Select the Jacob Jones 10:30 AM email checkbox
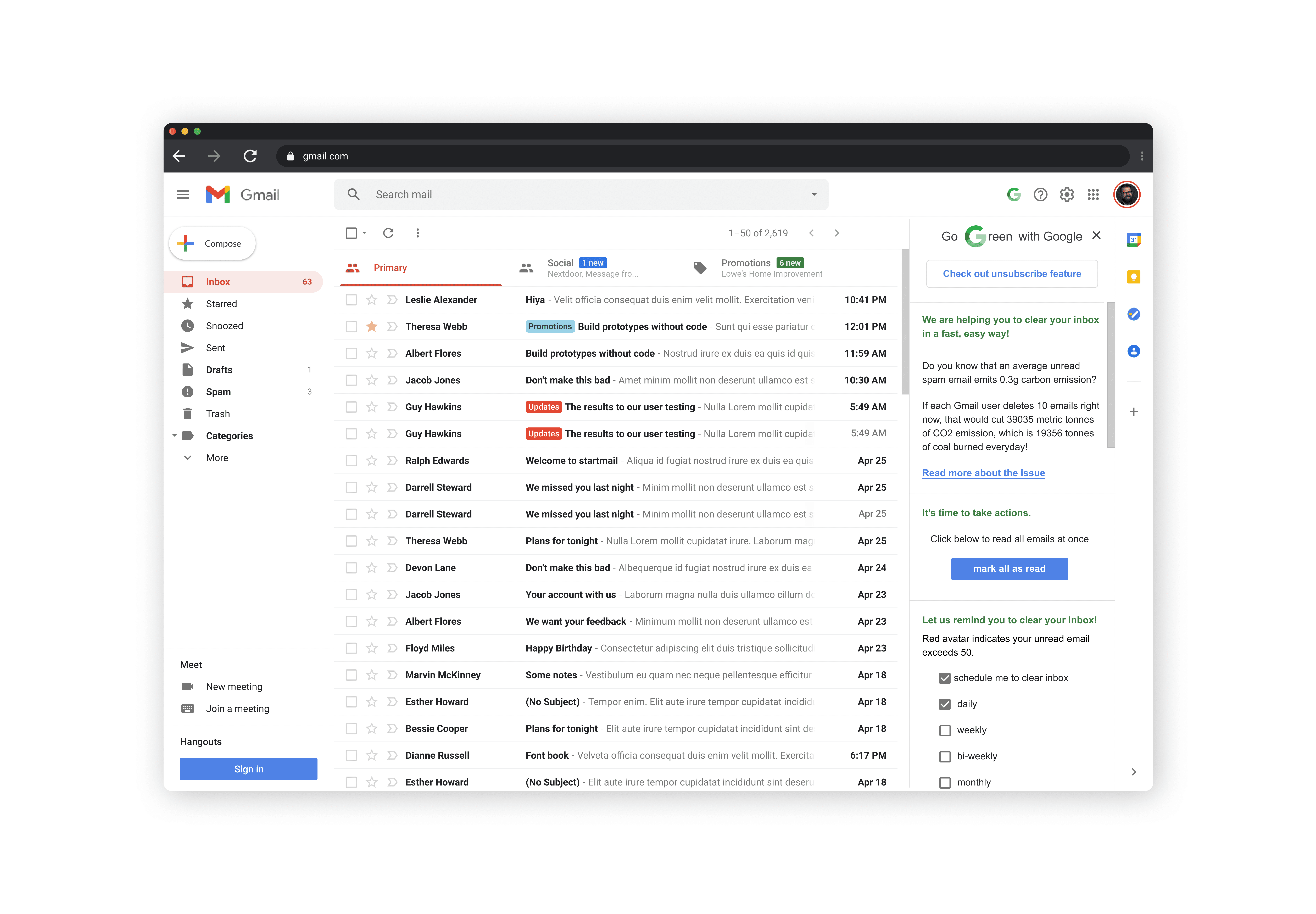 pyautogui.click(x=351, y=380)
